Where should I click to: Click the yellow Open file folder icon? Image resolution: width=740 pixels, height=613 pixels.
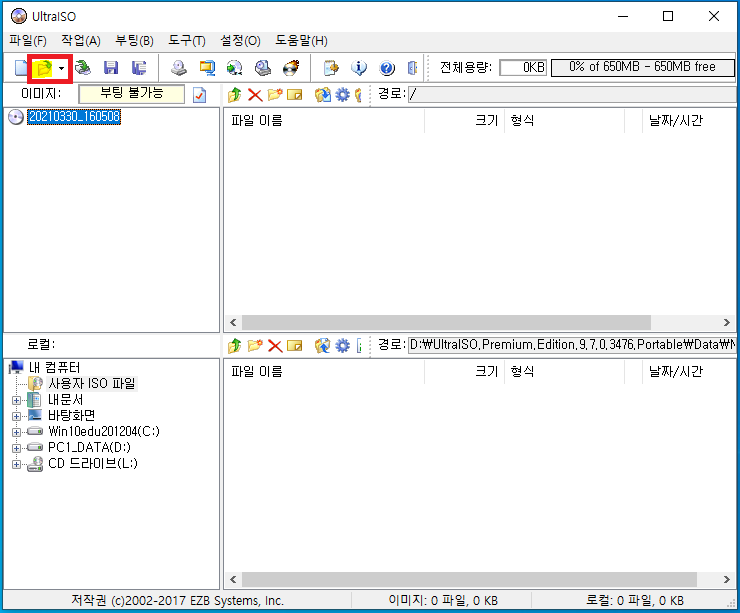point(44,69)
